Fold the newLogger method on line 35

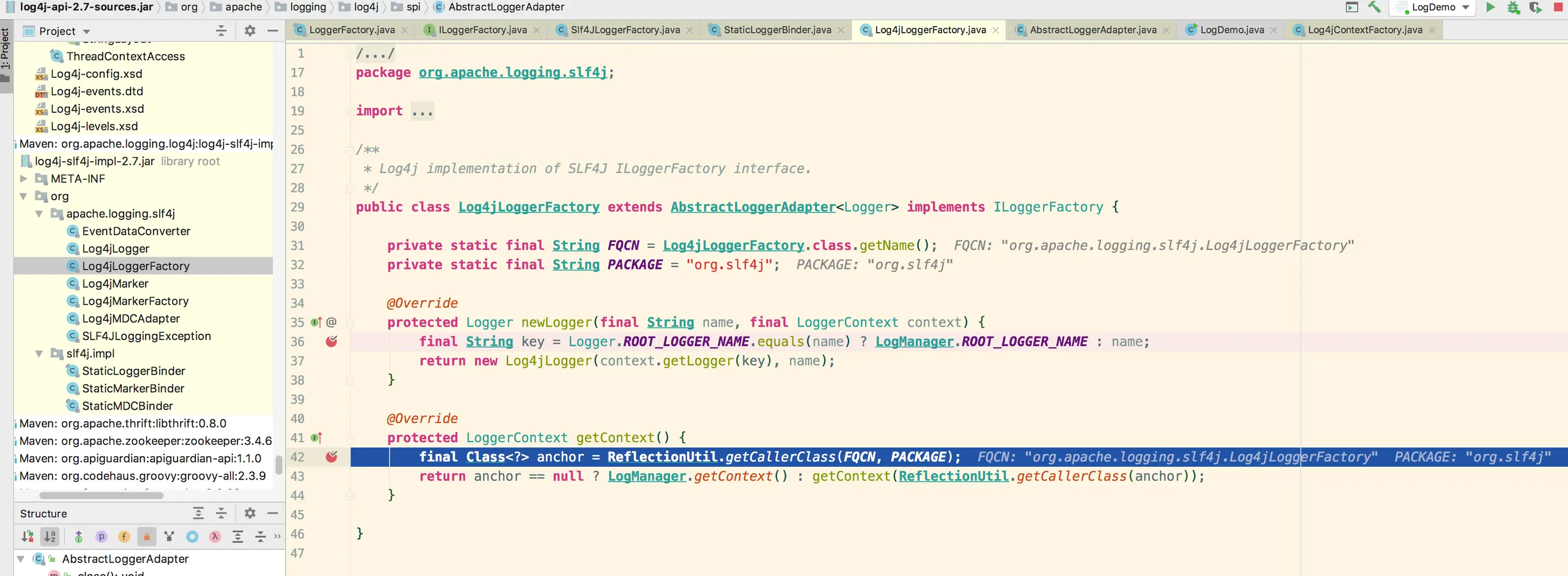(x=350, y=322)
